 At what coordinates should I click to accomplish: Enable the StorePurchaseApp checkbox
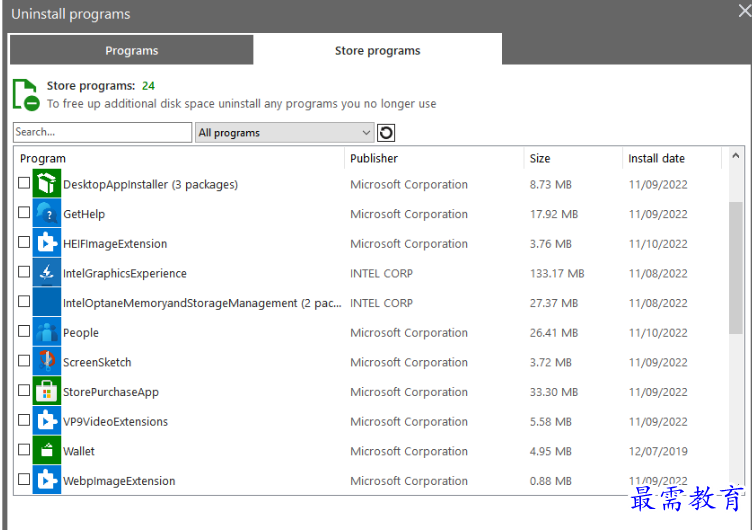point(24,390)
